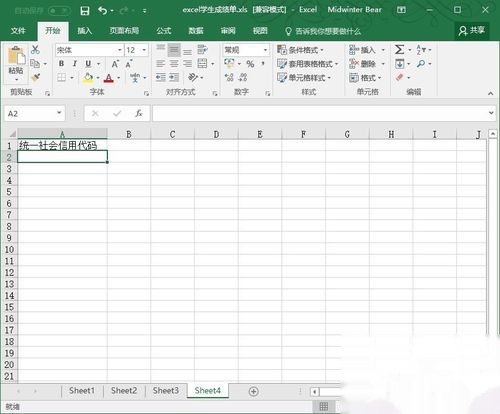Align text right
The width and height of the screenshot is (500, 414).
(x=187, y=64)
